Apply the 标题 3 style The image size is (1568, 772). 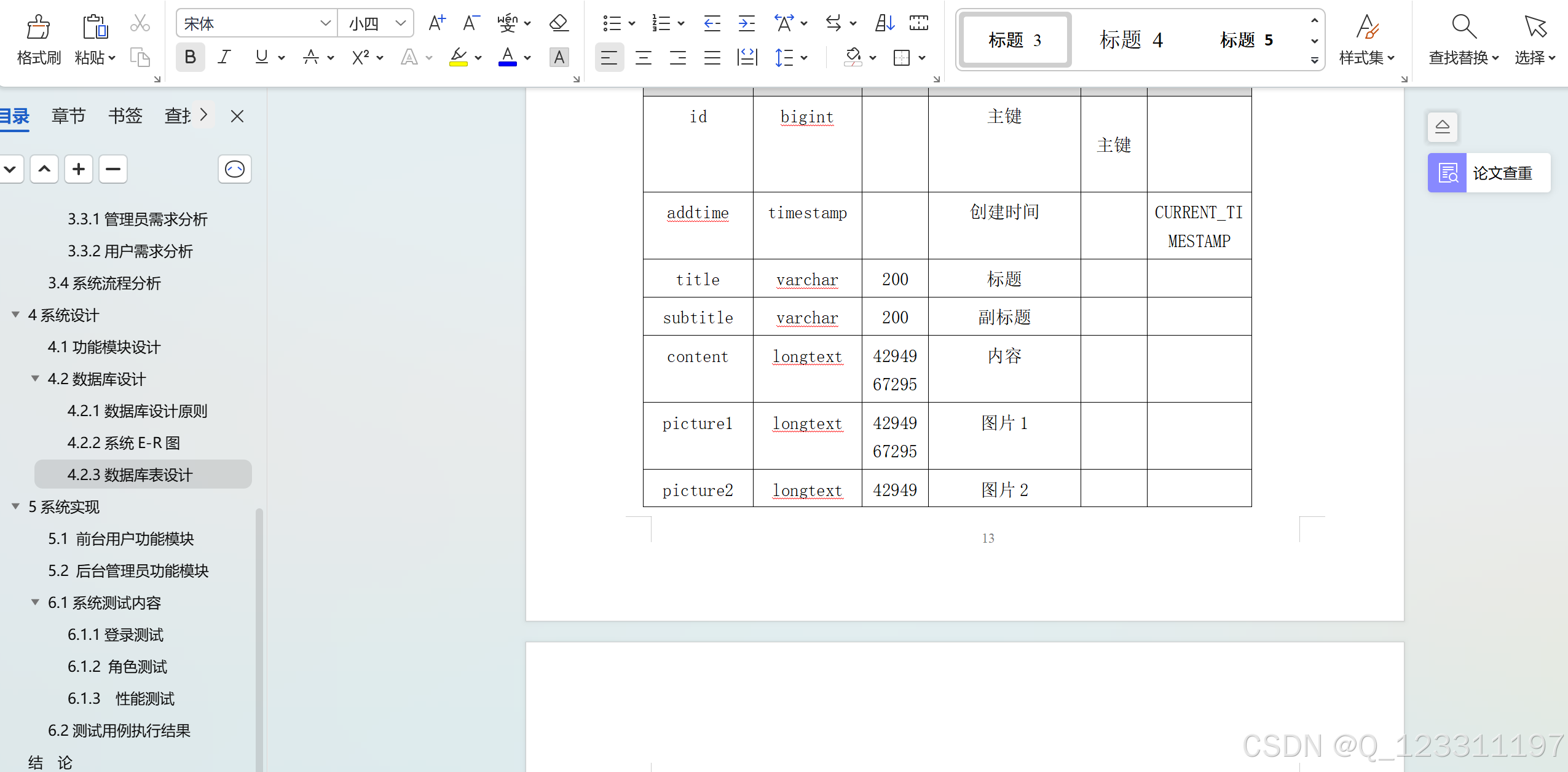1015,40
